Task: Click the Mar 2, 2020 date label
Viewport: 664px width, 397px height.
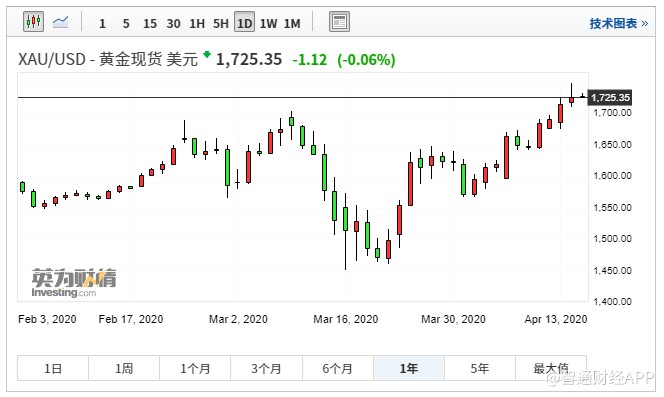Action: click(x=238, y=319)
